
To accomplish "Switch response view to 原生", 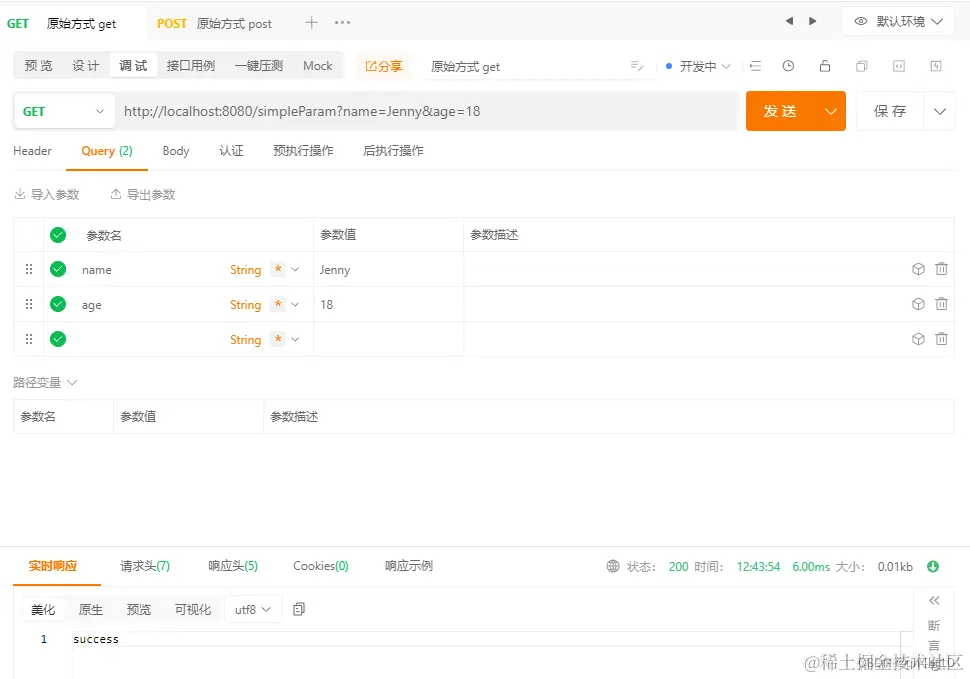I will click(90, 610).
